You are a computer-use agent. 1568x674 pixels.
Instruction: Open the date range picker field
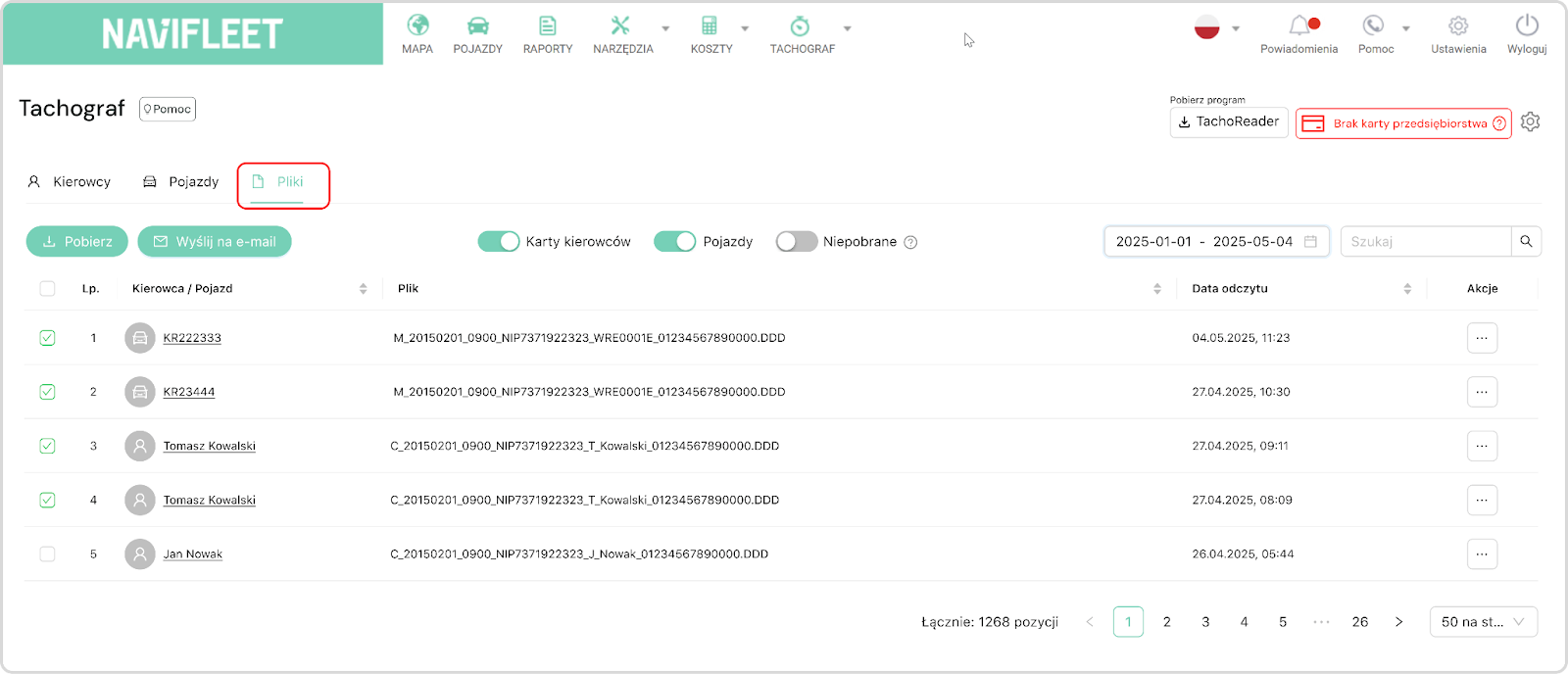[1216, 241]
